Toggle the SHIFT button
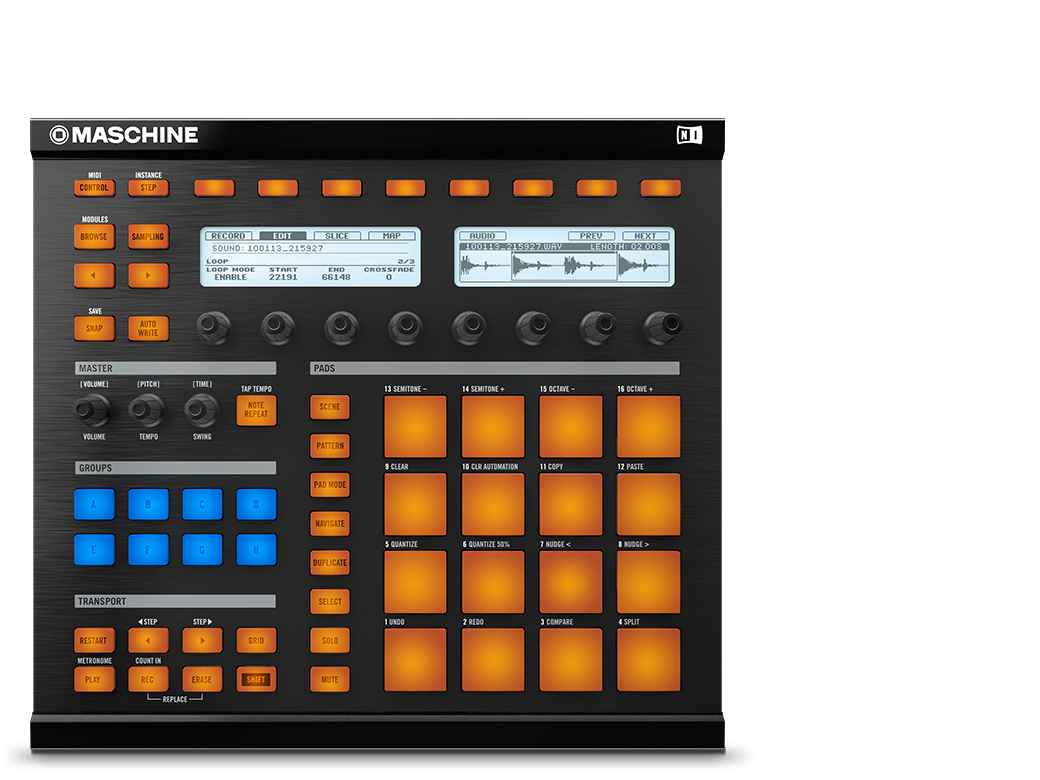 pos(256,680)
